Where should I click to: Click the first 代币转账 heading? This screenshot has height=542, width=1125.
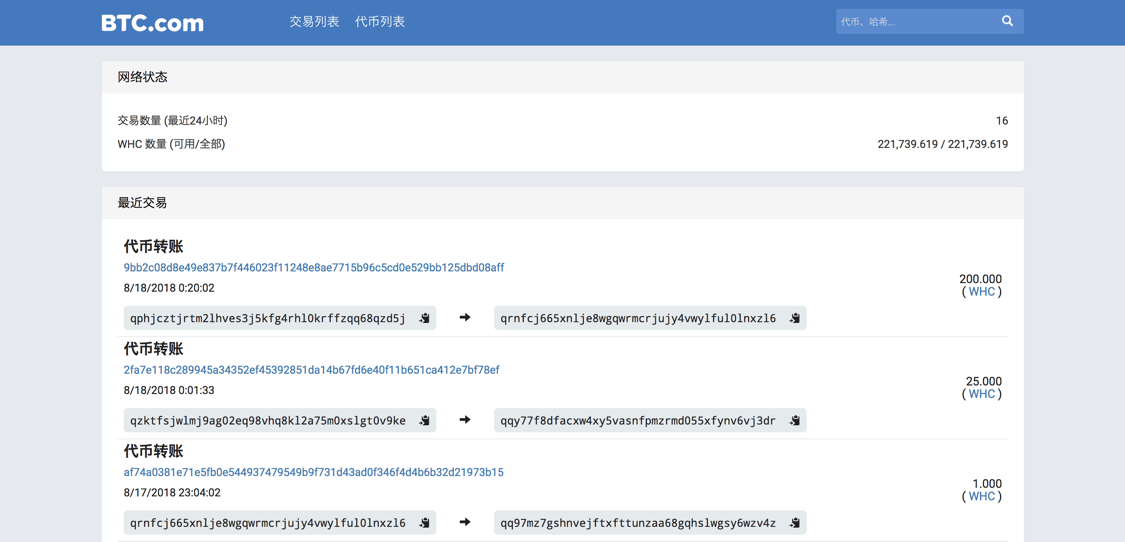(x=154, y=247)
